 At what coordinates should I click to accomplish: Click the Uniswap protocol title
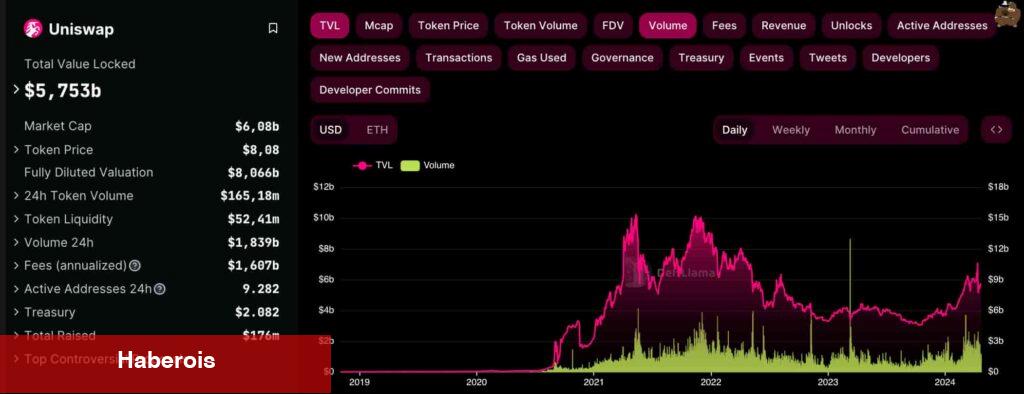pos(81,29)
